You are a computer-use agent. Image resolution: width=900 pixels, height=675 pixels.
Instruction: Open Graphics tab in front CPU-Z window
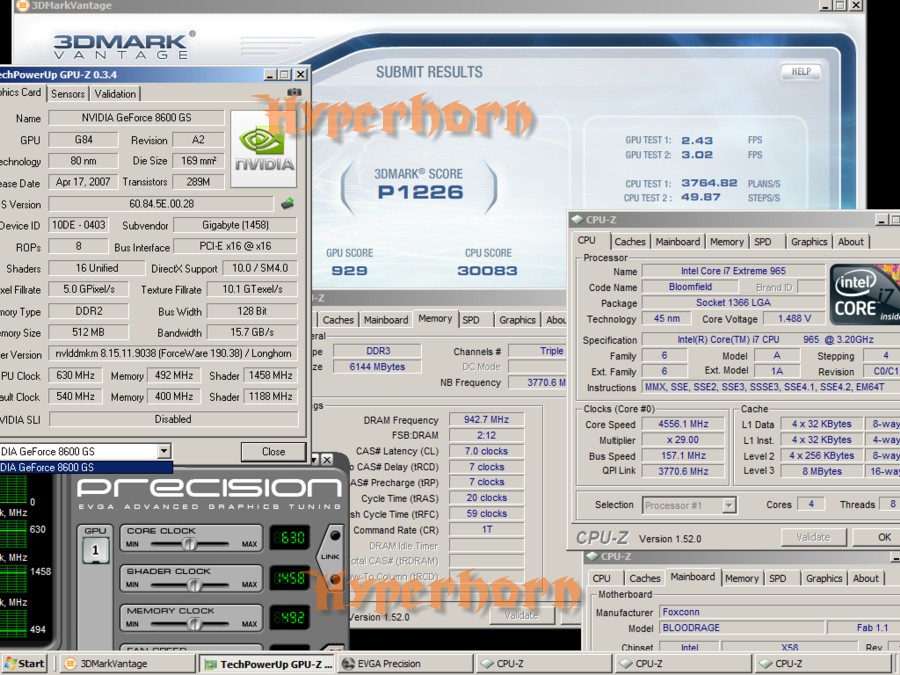click(x=809, y=242)
